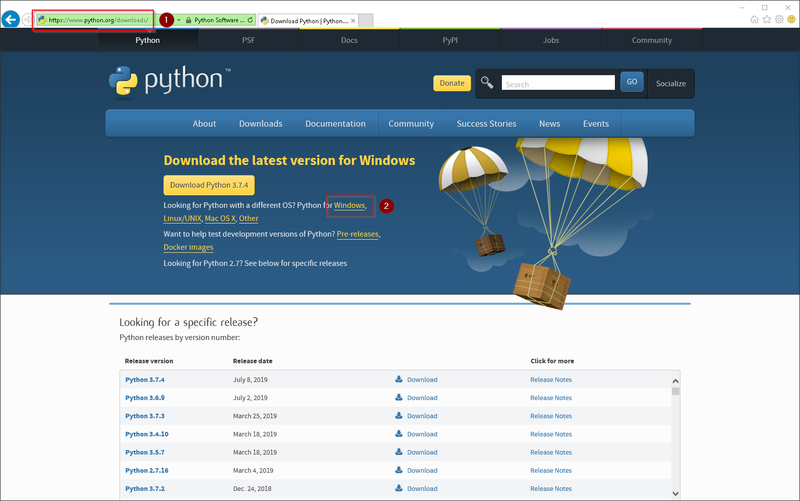
Task: Click the browser back arrow button
Action: pos(12,19)
